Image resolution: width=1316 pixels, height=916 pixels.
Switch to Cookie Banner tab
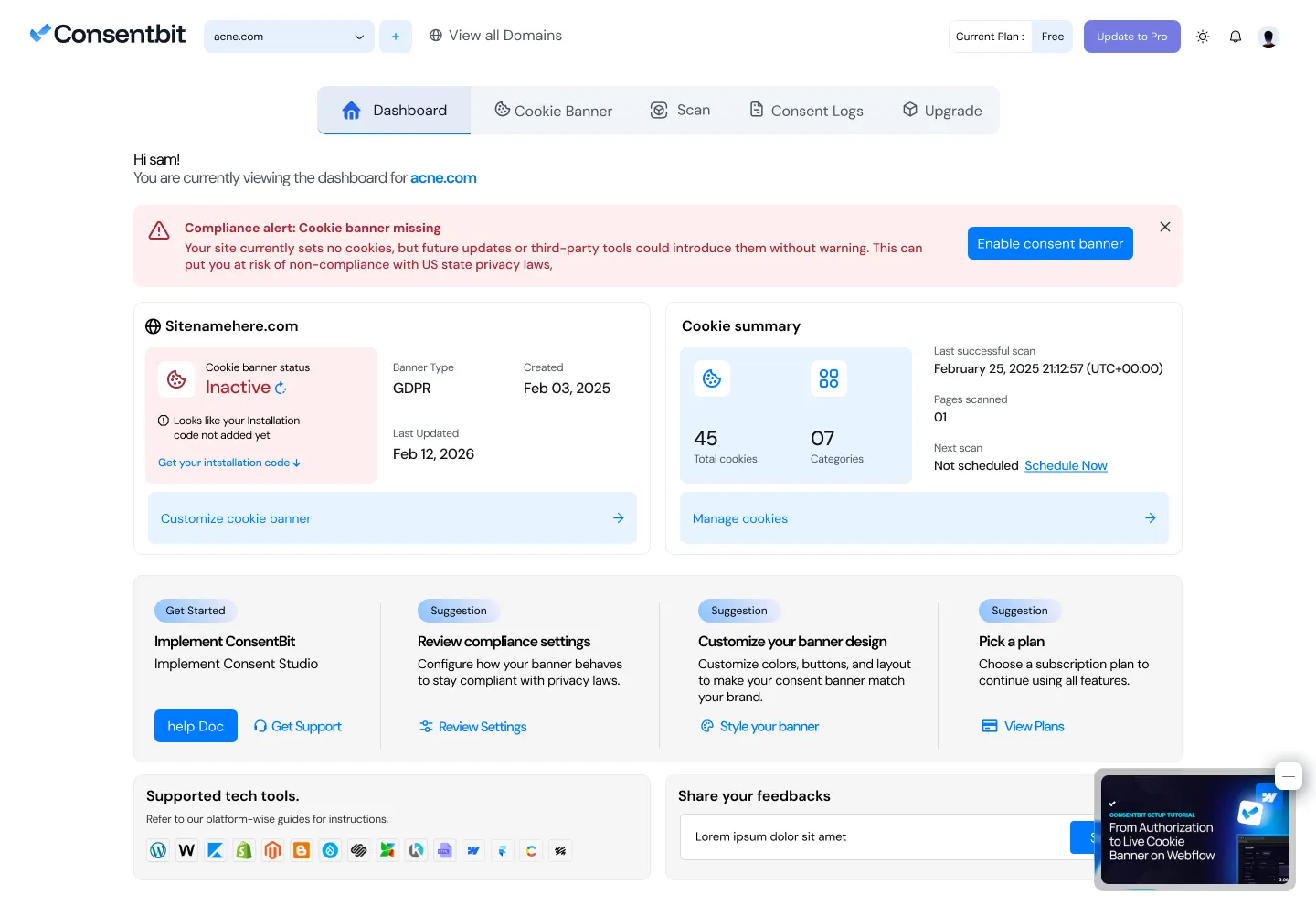[554, 111]
